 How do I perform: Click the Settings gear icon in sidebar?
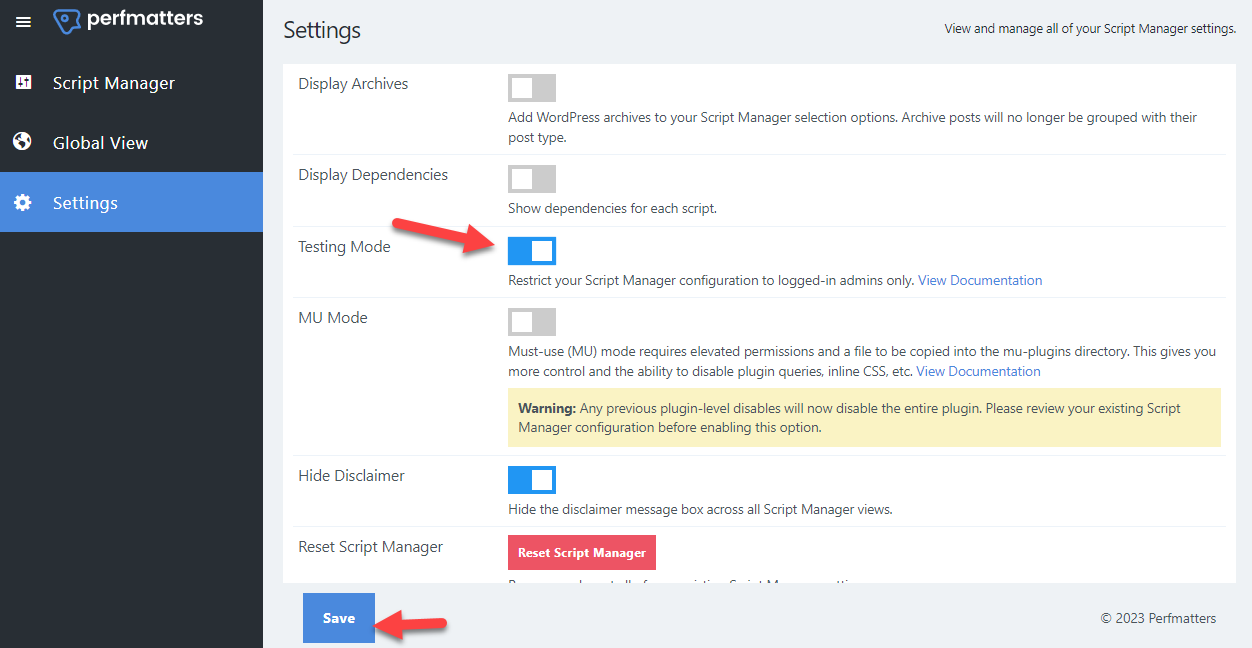(x=23, y=203)
